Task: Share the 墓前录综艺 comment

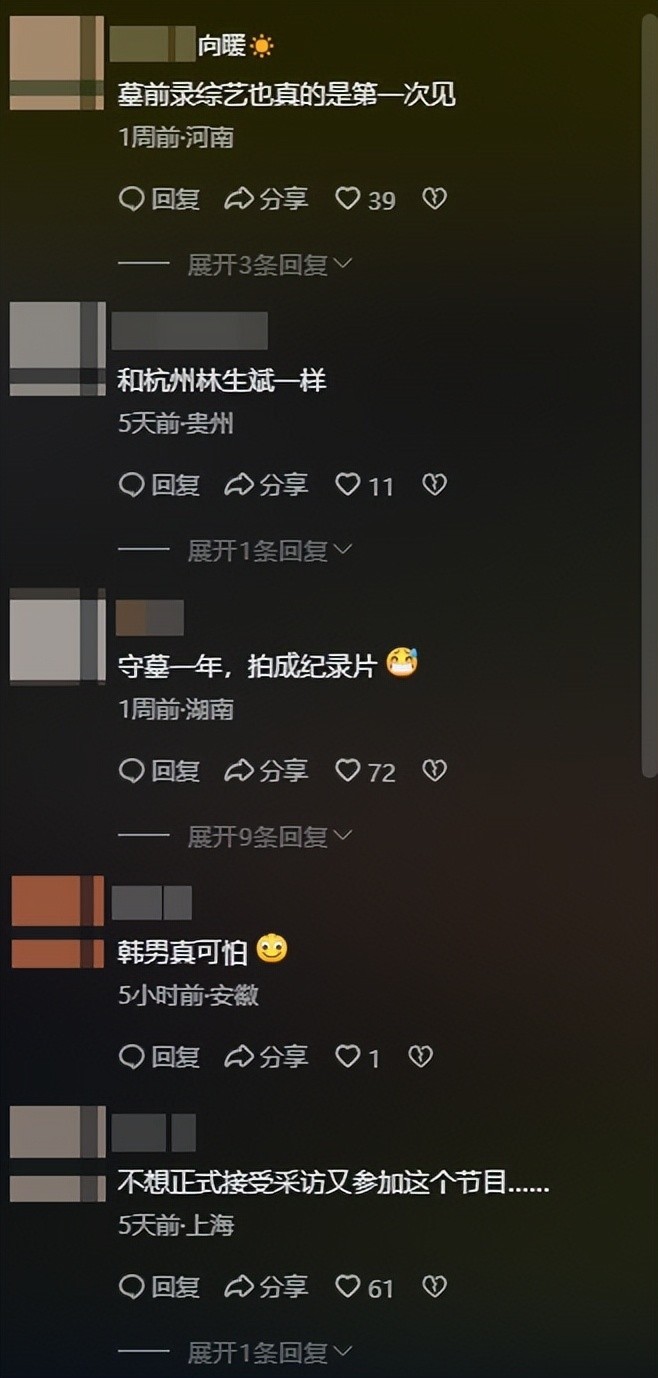Action: click(x=265, y=199)
